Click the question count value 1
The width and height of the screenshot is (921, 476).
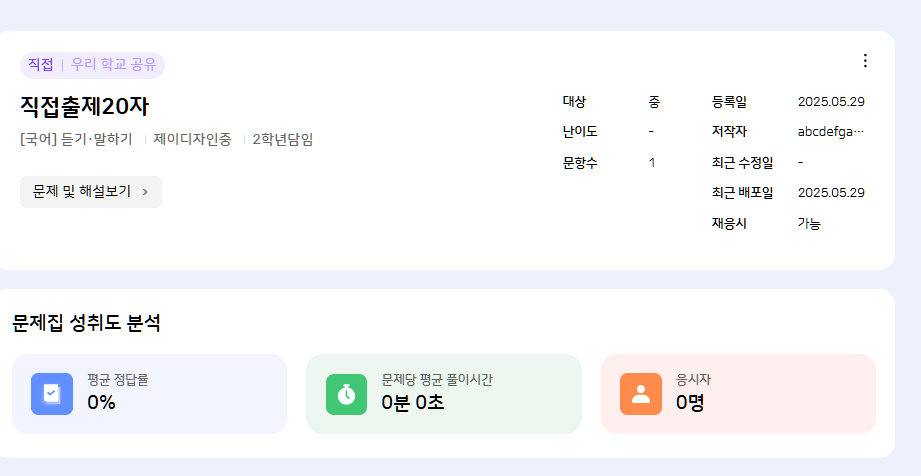(x=652, y=162)
